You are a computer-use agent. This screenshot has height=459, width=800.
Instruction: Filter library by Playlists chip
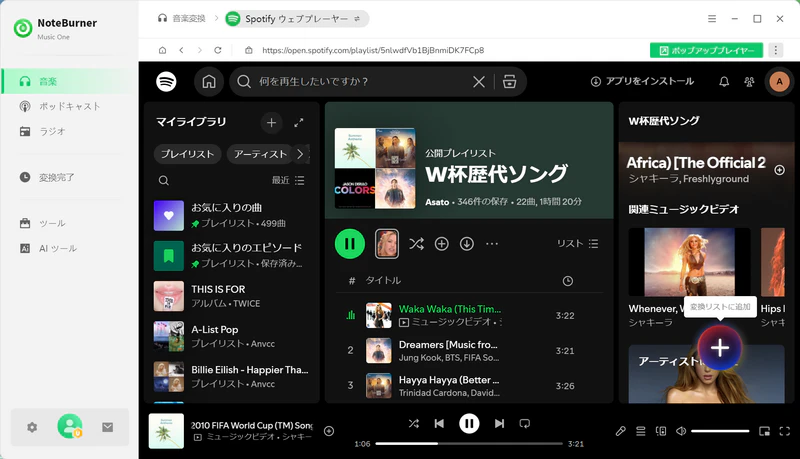tap(187, 154)
